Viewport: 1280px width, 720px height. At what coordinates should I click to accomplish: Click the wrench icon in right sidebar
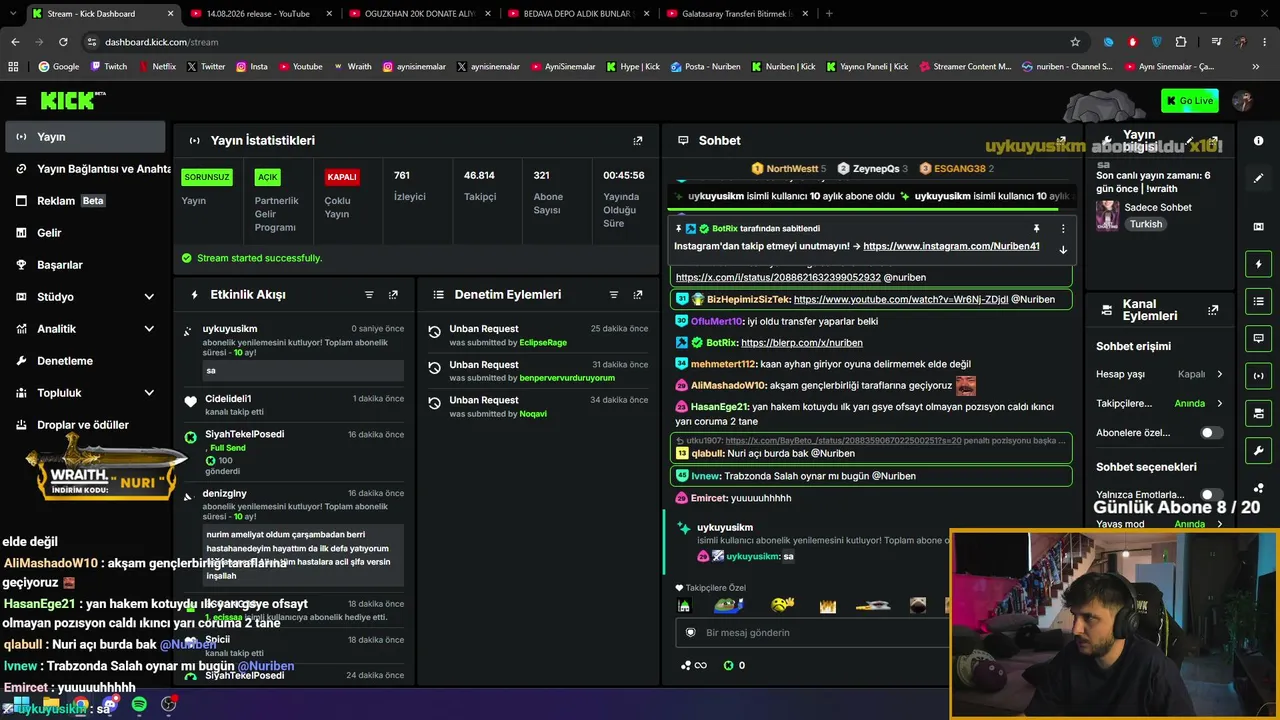coord(1259,451)
